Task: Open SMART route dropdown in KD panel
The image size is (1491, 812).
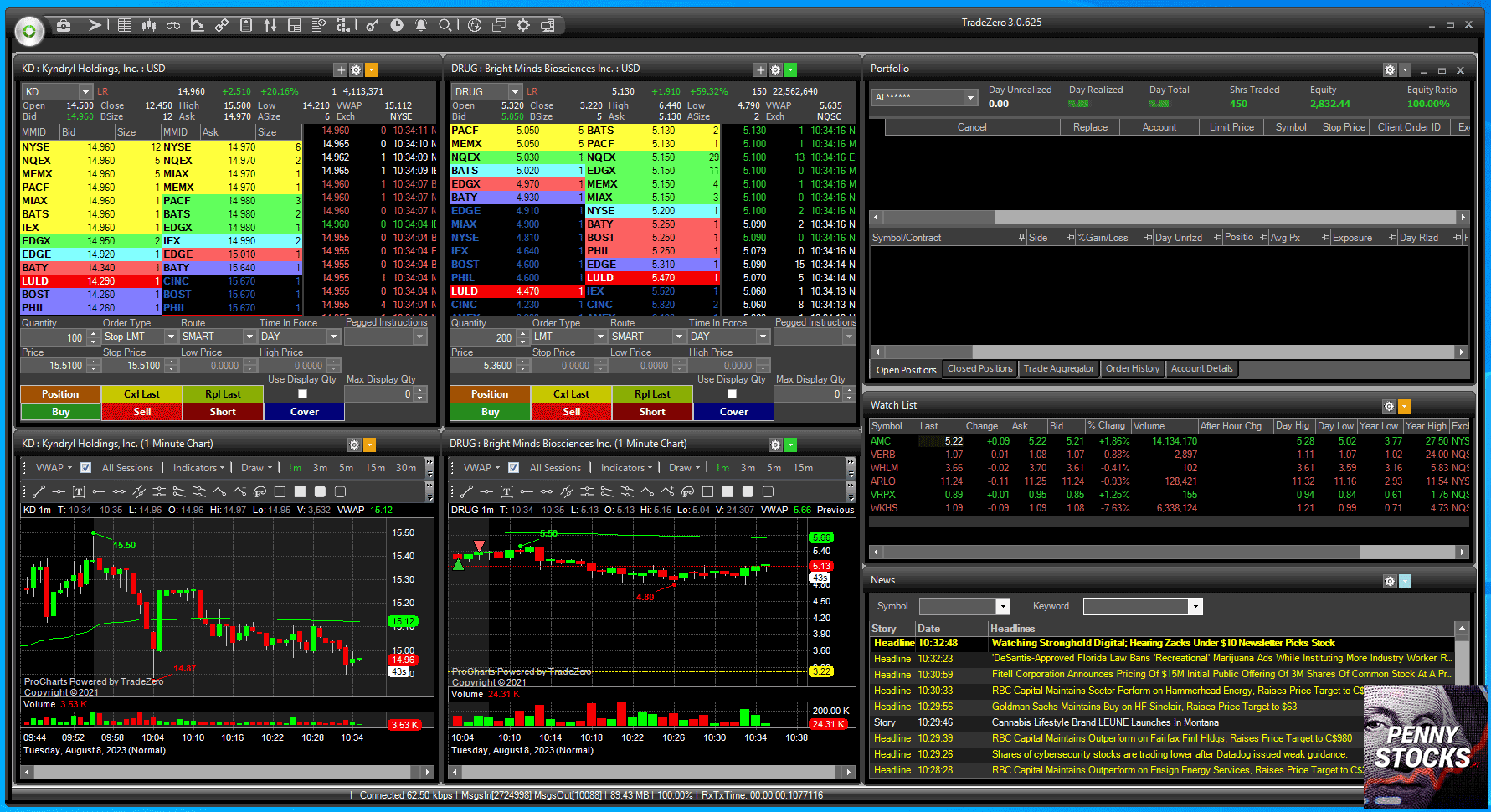Action: 249,337
